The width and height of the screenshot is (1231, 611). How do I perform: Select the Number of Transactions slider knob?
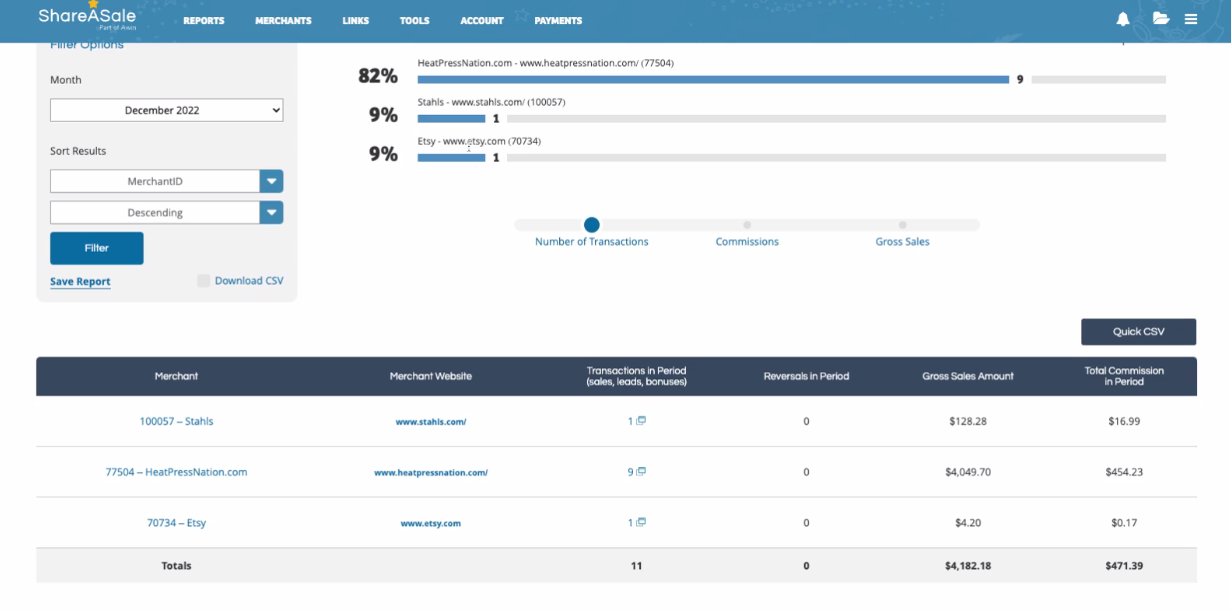(x=592, y=225)
